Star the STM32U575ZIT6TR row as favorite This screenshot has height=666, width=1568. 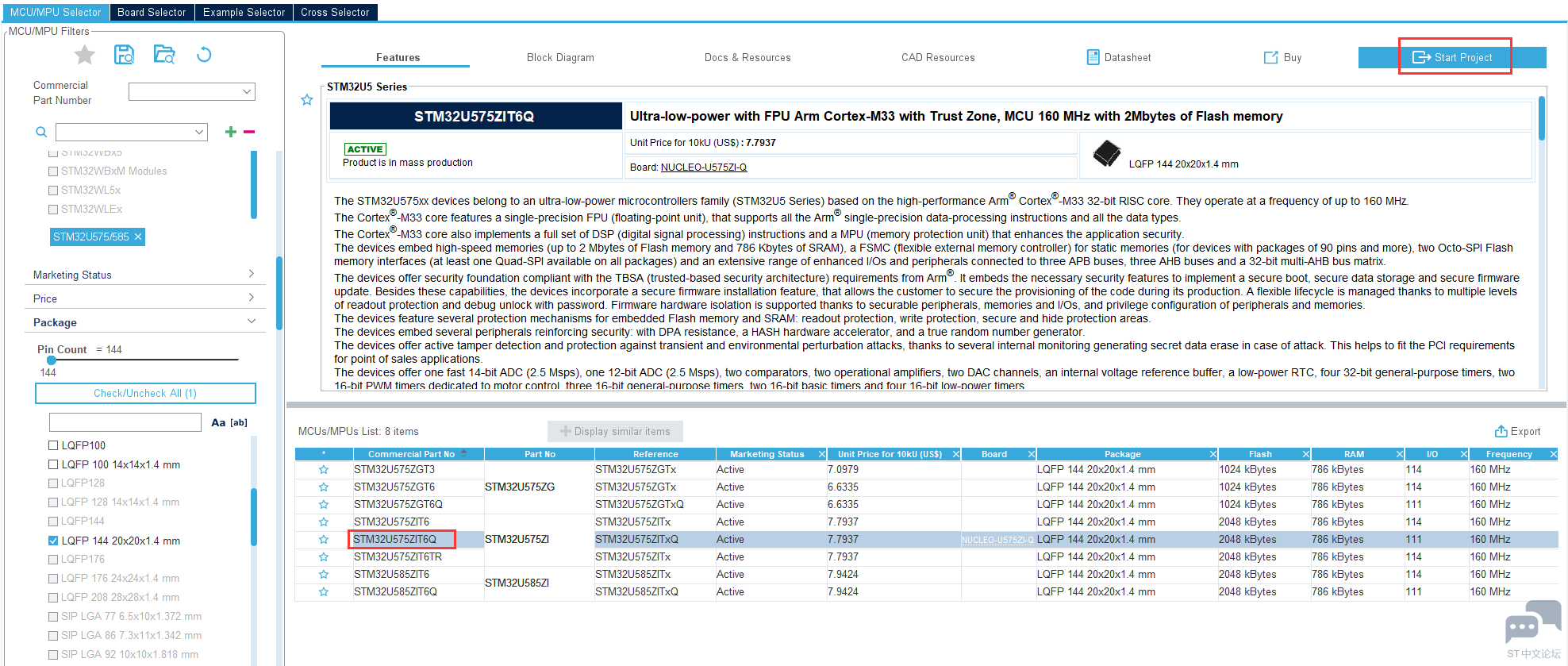pos(324,557)
